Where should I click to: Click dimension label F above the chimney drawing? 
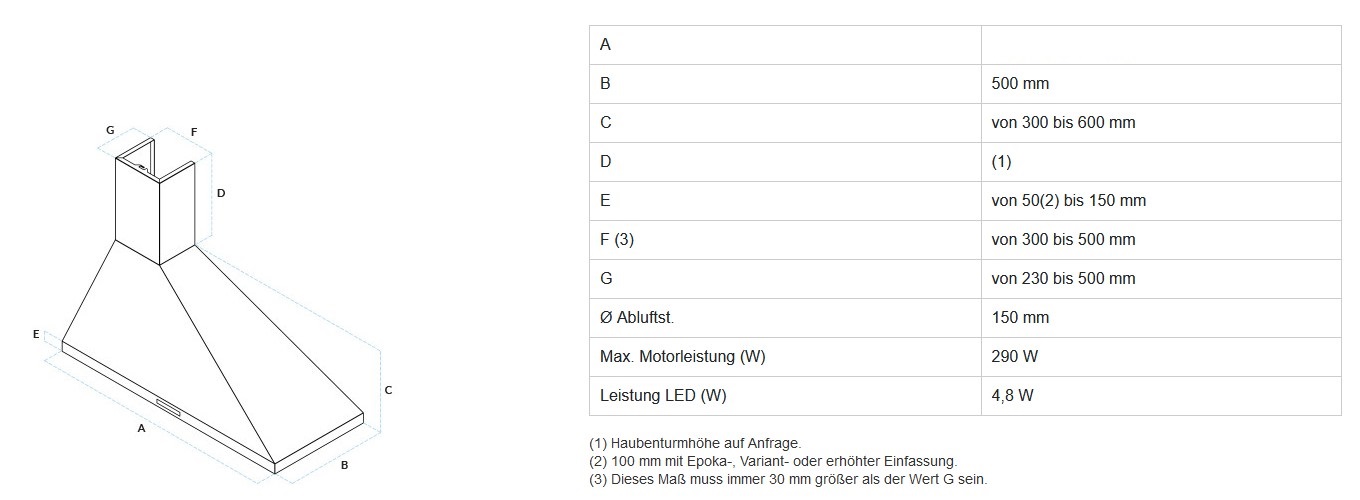click(194, 132)
